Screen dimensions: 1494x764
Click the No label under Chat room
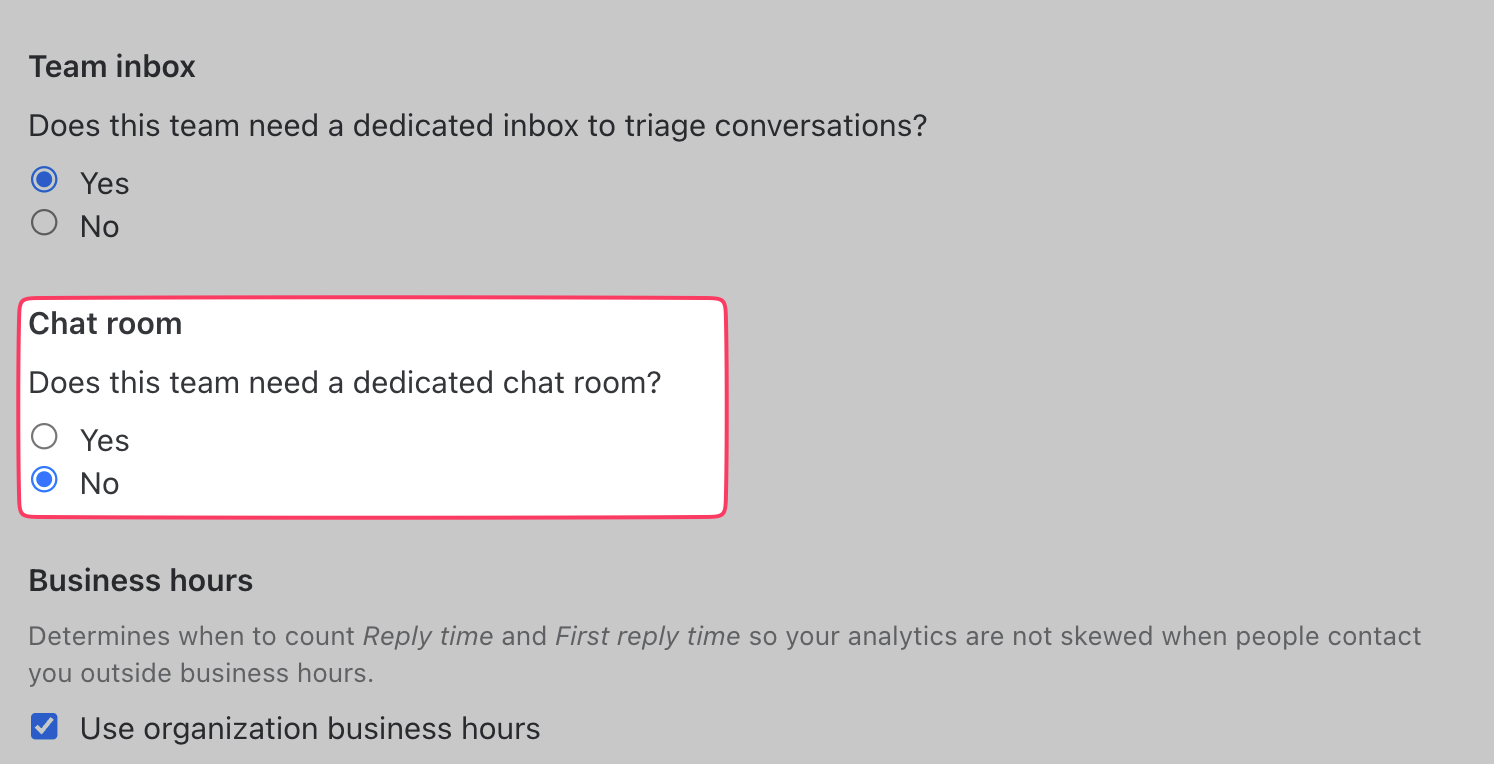click(98, 483)
